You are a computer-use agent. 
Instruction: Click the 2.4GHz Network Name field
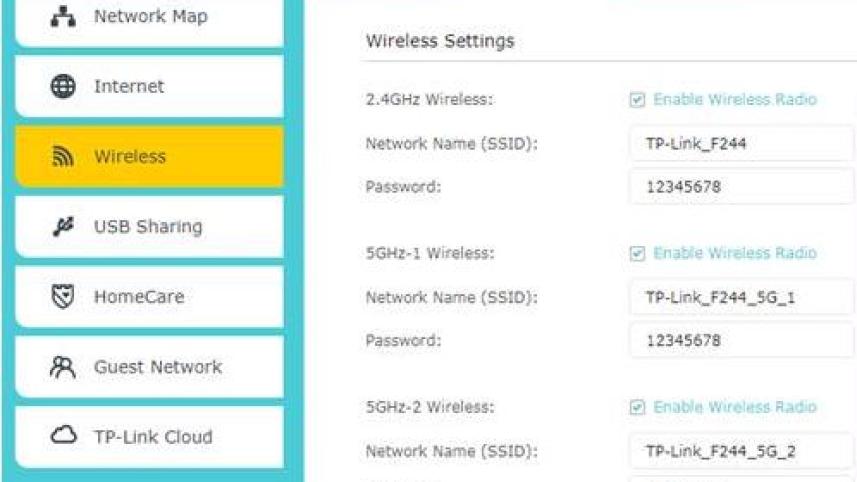[742, 144]
